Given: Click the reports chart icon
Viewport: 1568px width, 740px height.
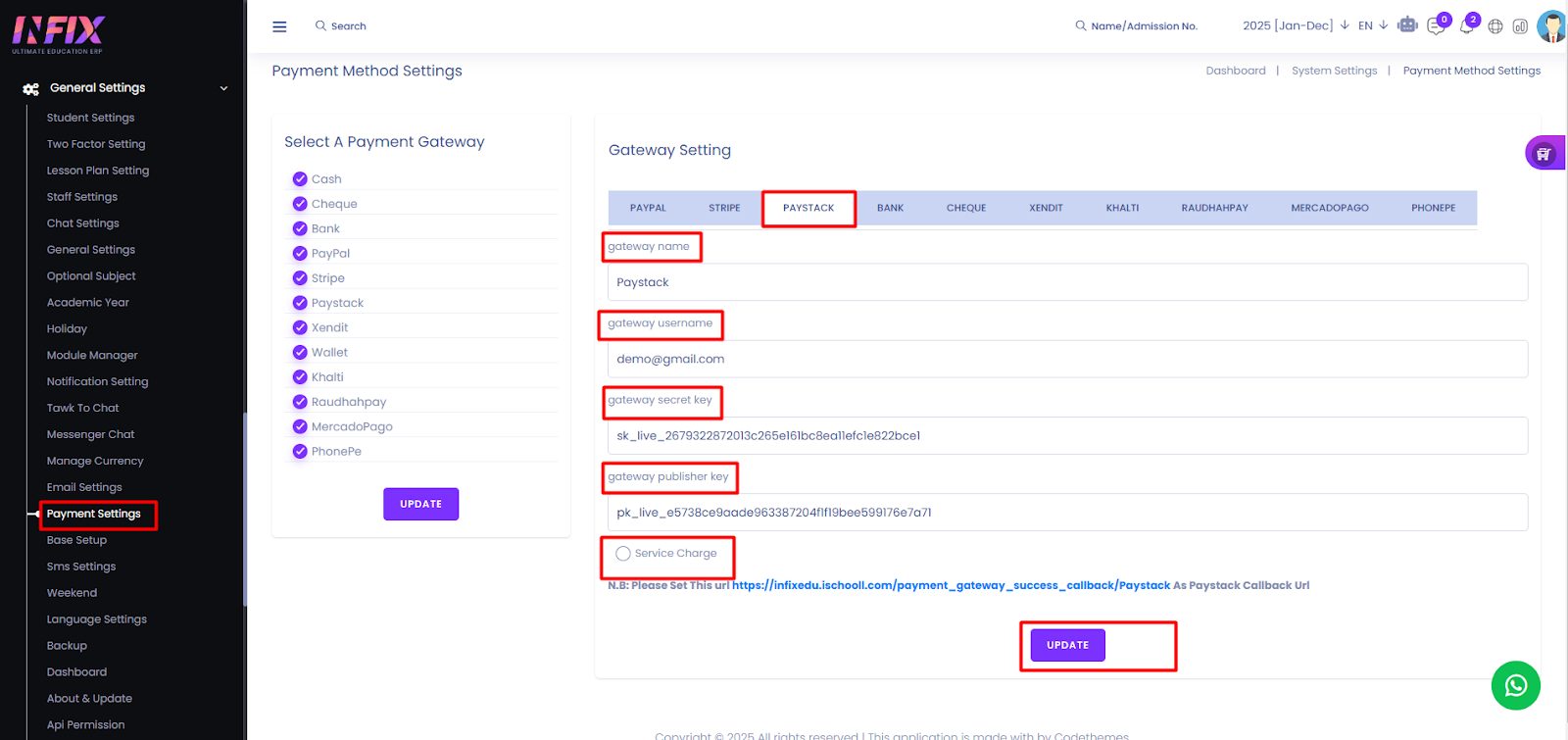Looking at the screenshot, I should 1520,26.
